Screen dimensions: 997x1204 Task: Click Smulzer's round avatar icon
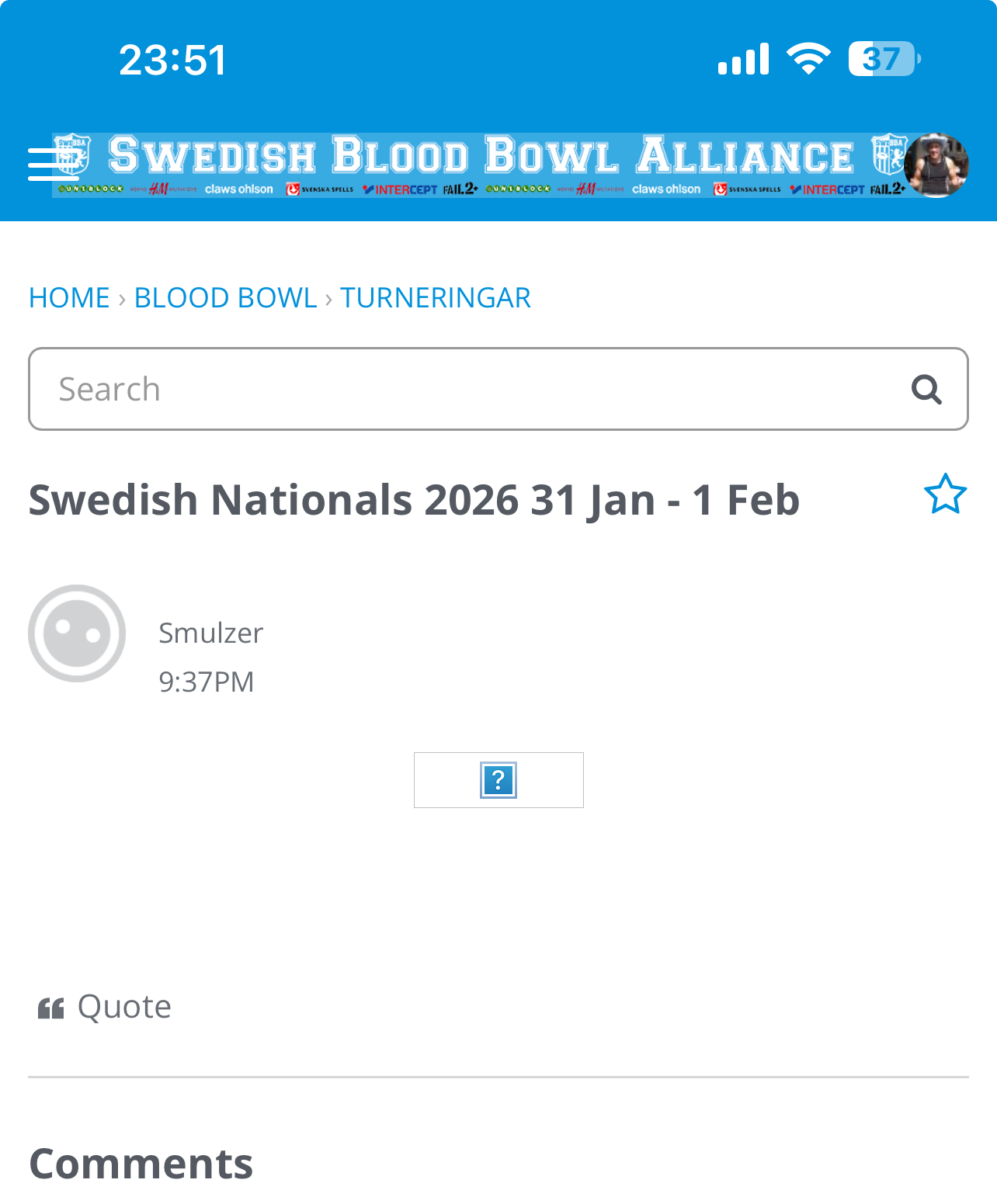pyautogui.click(x=77, y=633)
